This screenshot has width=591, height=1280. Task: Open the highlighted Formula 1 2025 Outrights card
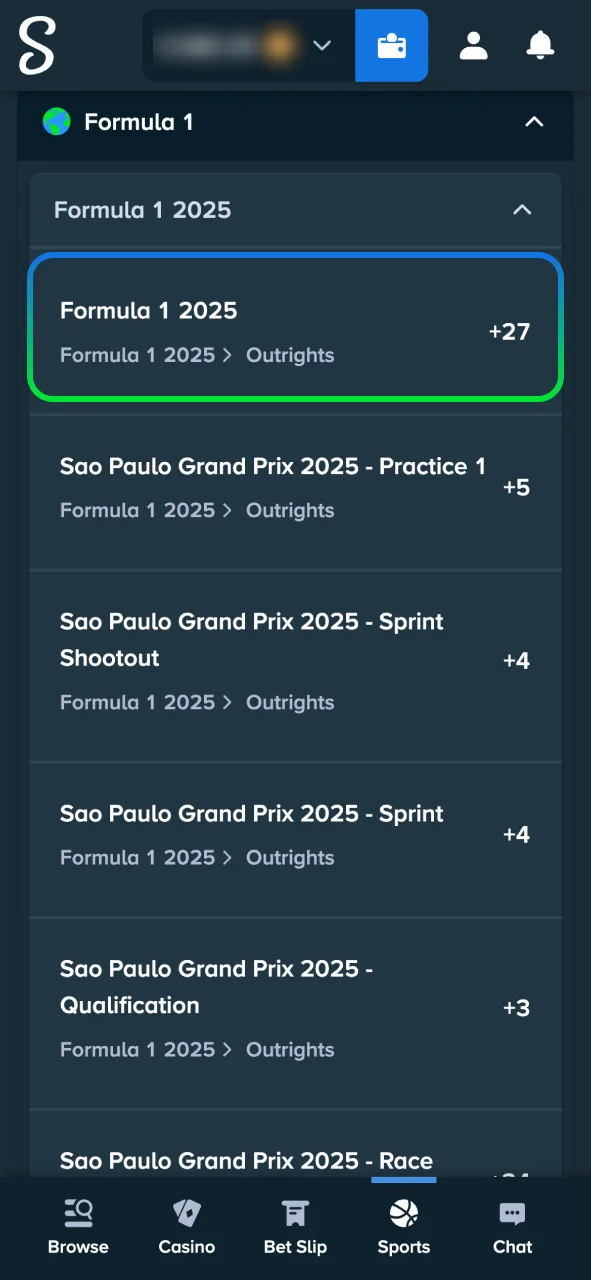295,328
